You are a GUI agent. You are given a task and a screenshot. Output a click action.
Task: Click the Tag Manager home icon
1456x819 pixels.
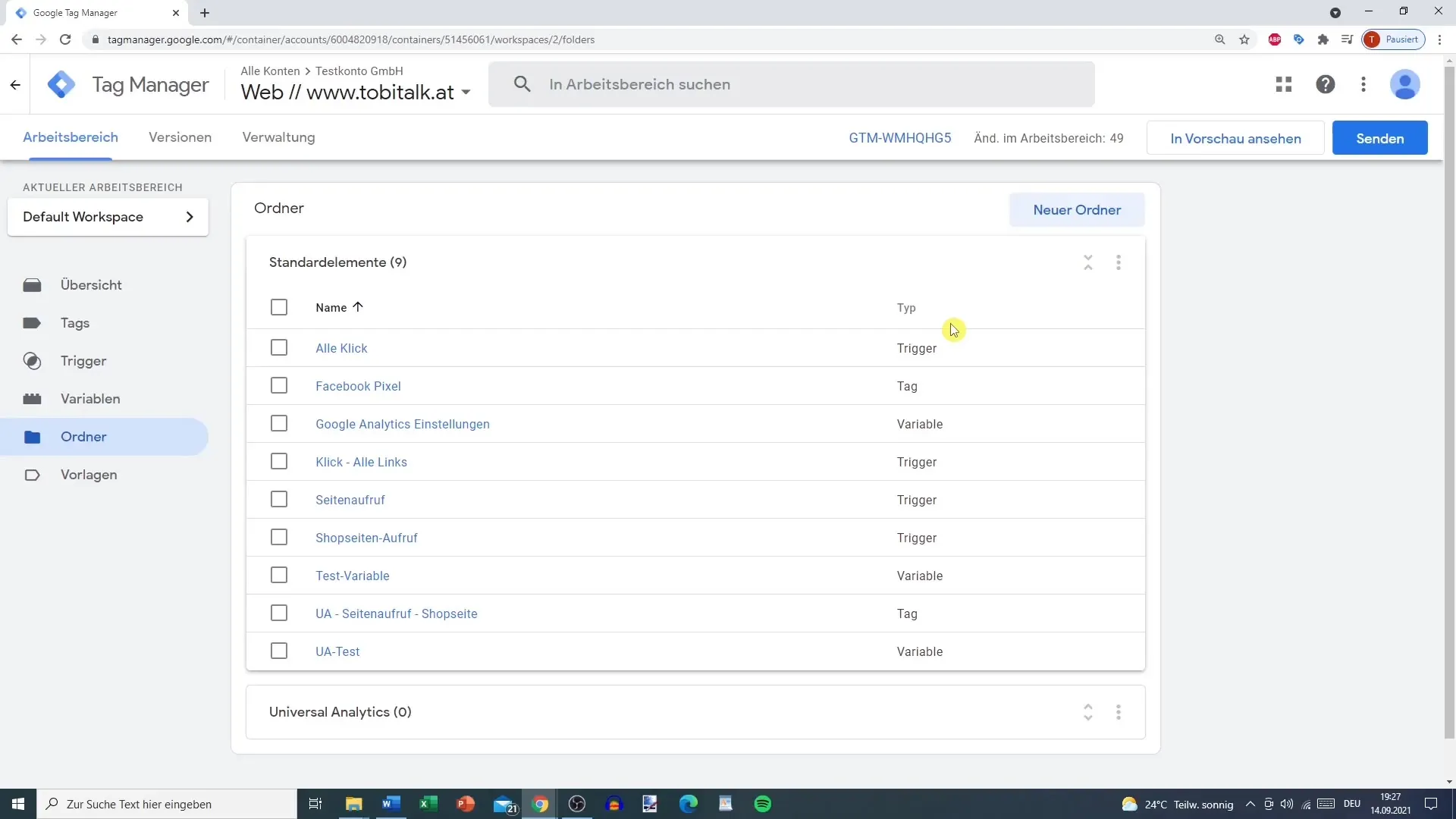(60, 84)
